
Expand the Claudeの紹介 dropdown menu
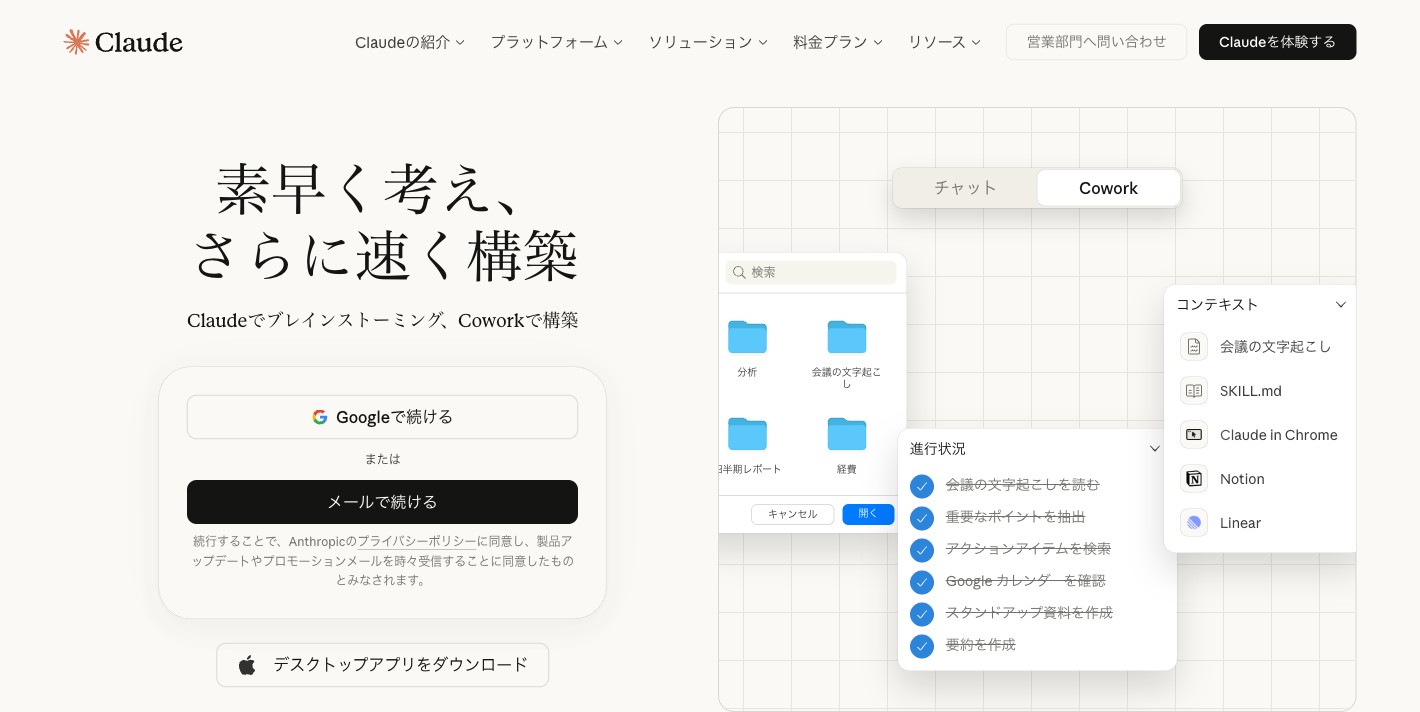coord(409,42)
